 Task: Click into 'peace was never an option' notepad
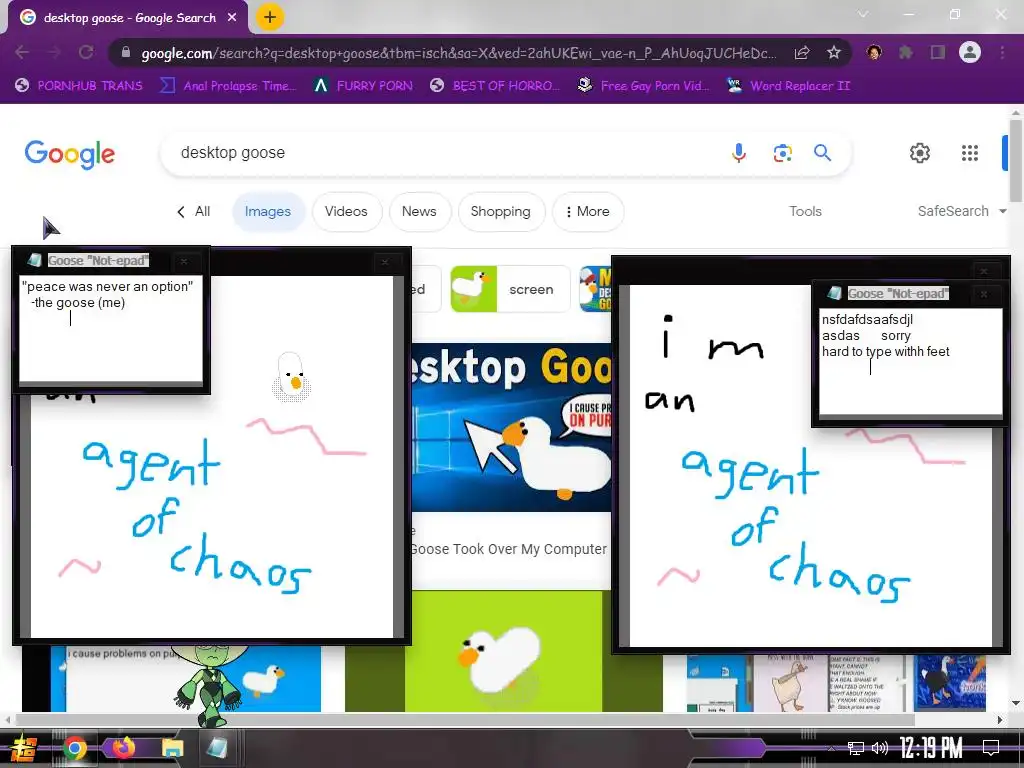tap(110, 328)
